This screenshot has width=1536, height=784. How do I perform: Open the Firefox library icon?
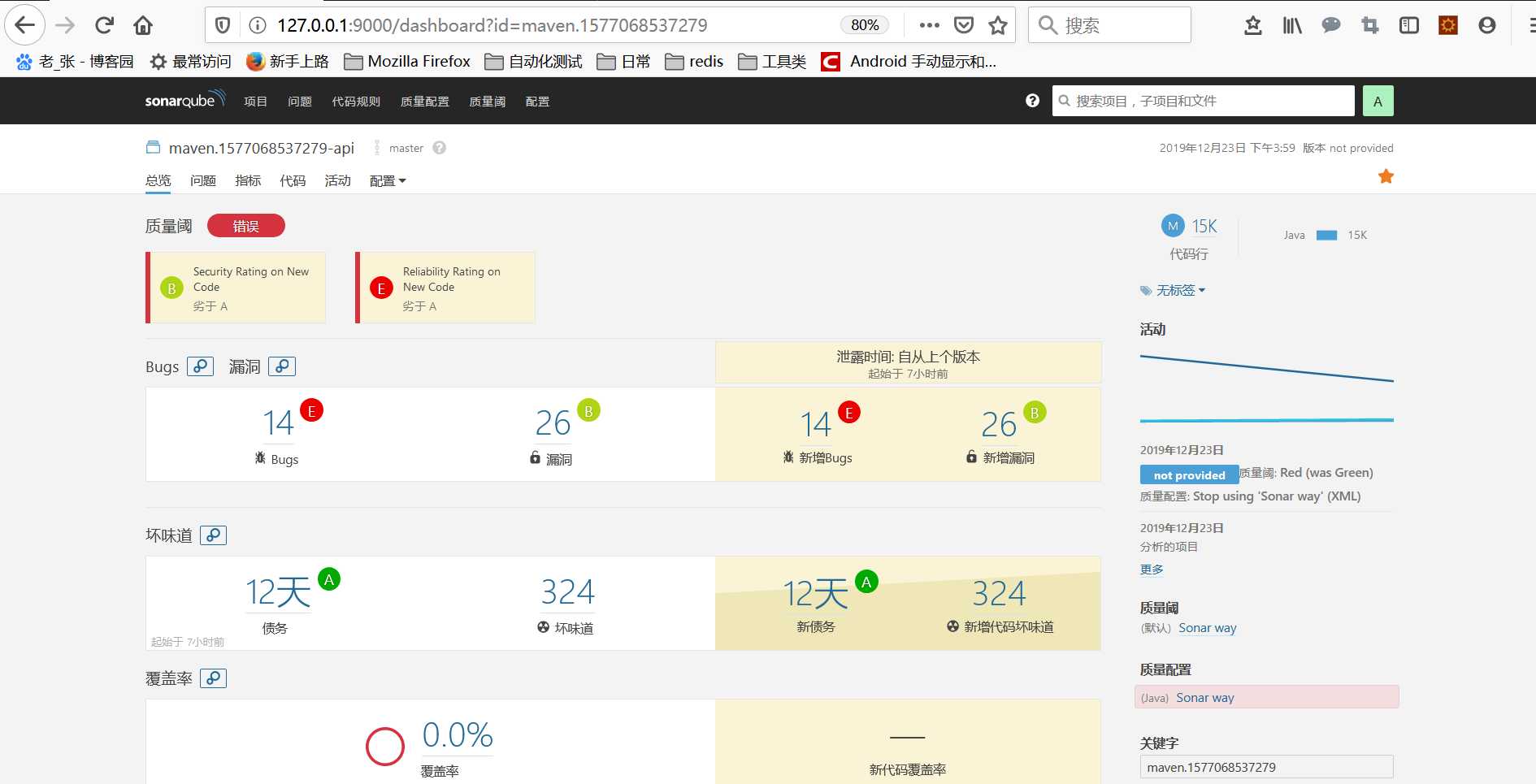1292,25
